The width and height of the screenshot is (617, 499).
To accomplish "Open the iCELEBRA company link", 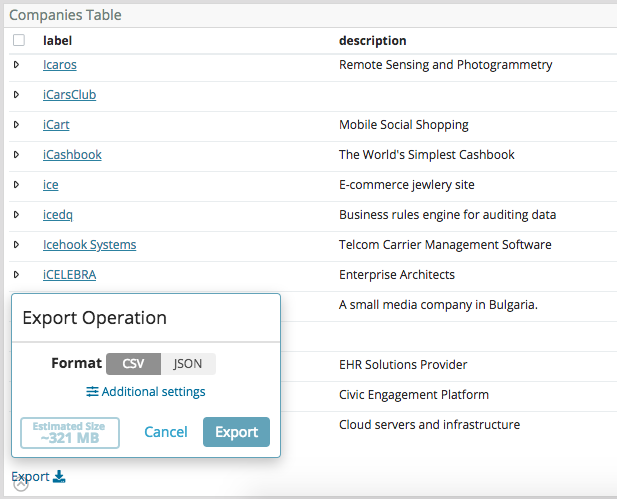I will (69, 275).
